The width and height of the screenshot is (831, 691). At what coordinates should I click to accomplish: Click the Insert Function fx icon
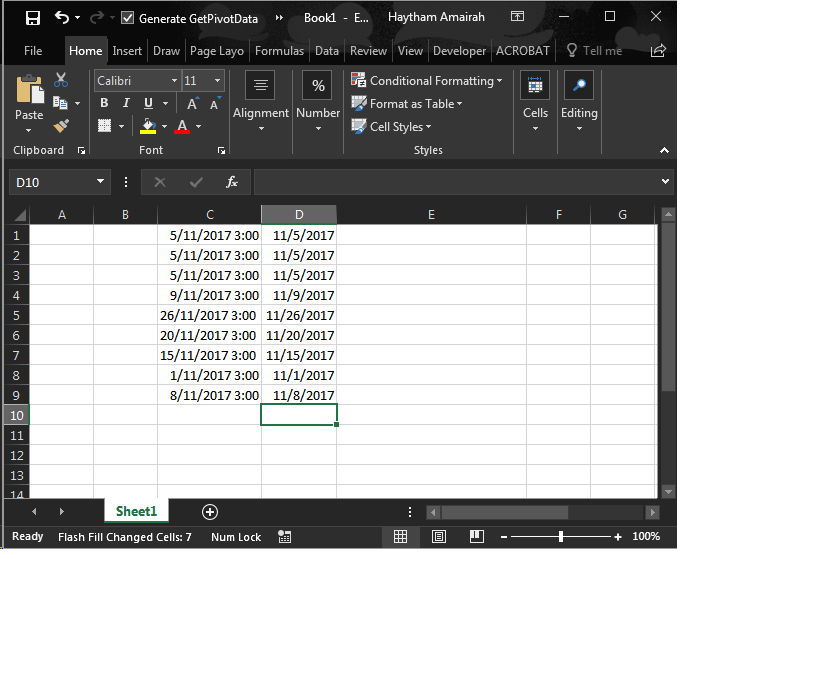(232, 182)
